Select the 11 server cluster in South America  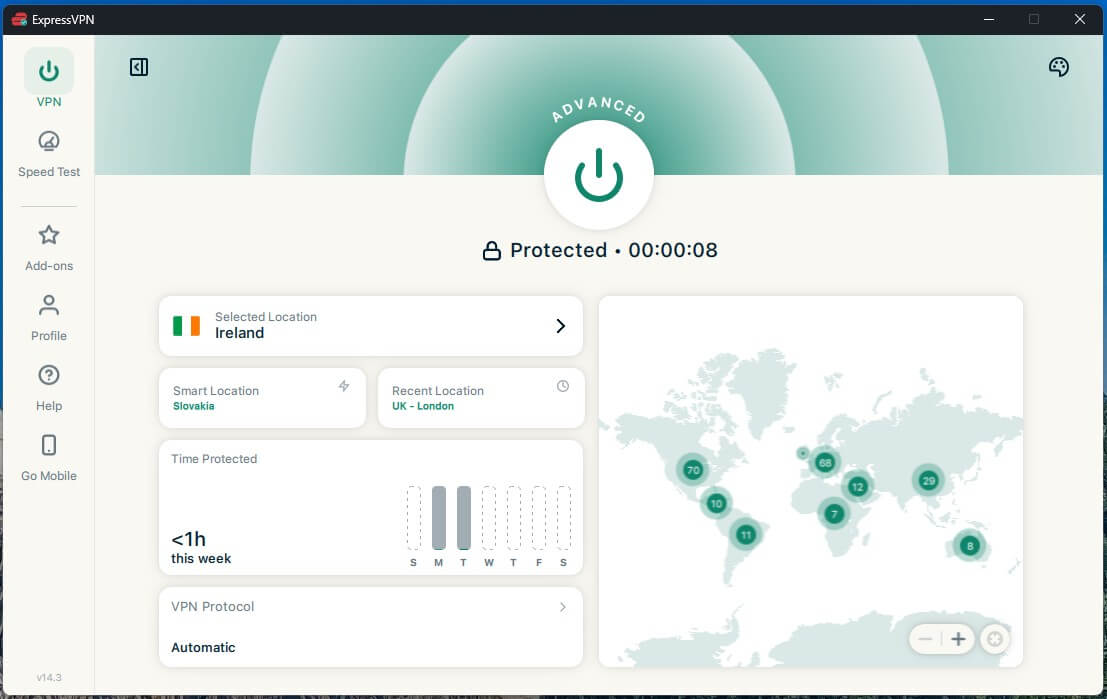(746, 534)
